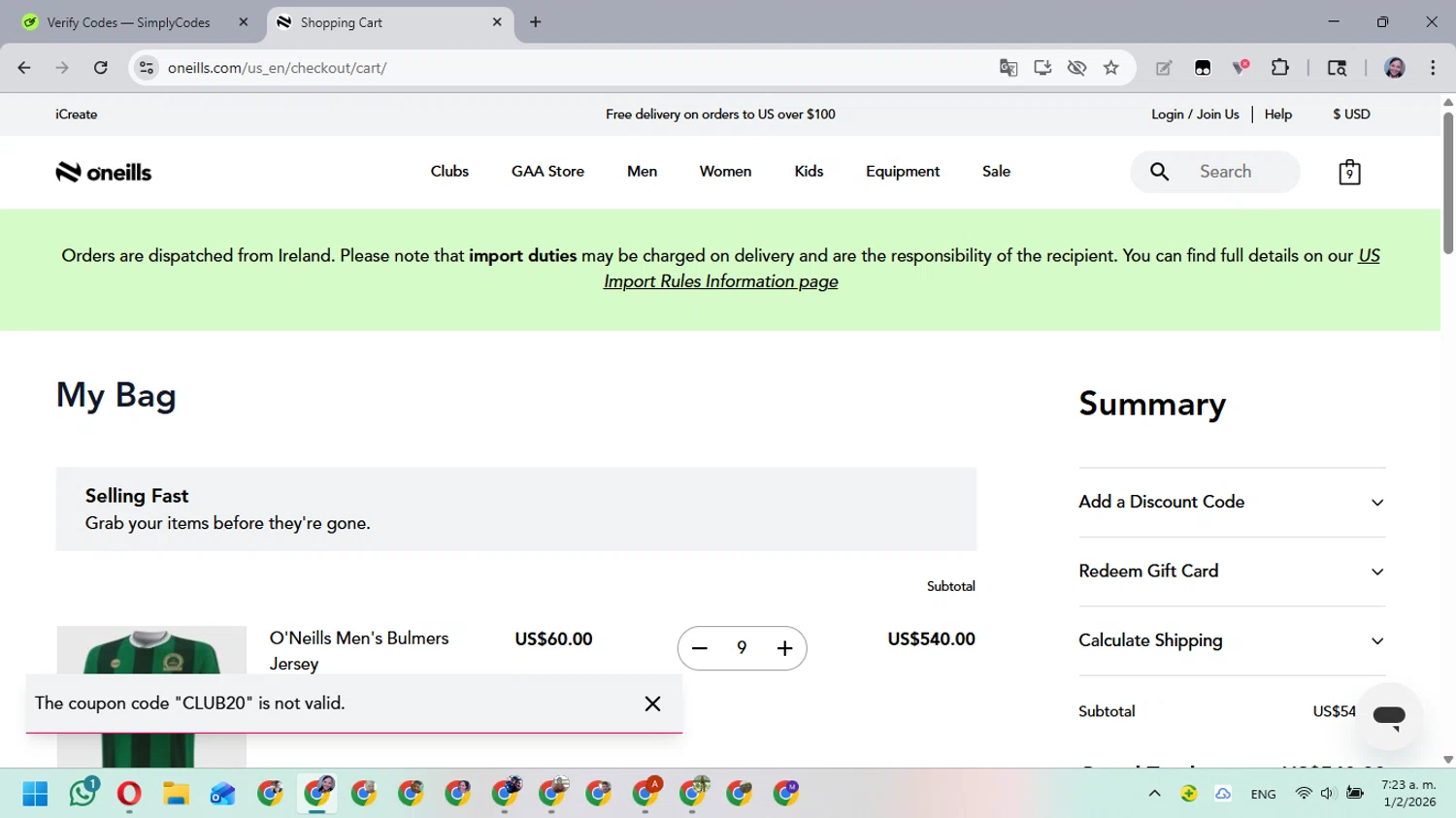Open the Equipment menu
This screenshot has height=818, width=1456.
[x=903, y=172]
